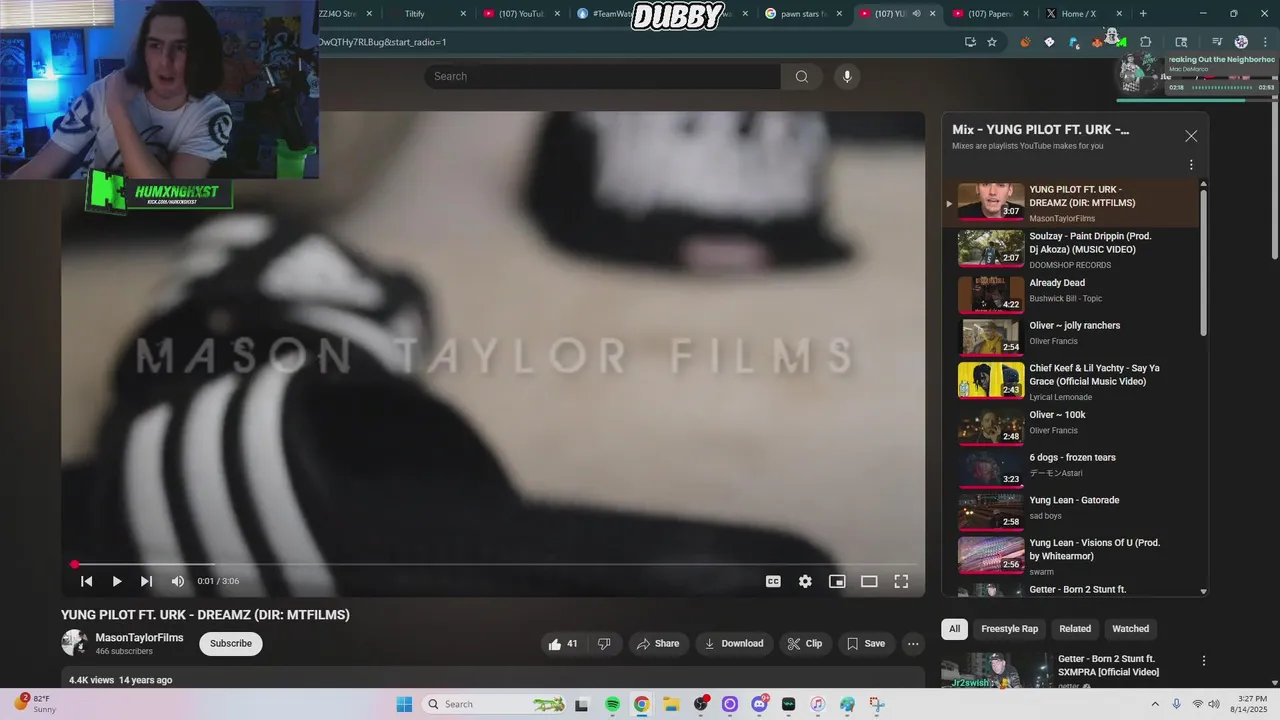Viewport: 1280px width, 720px height.
Task: Click the address bar URL
Action: pos(383,42)
